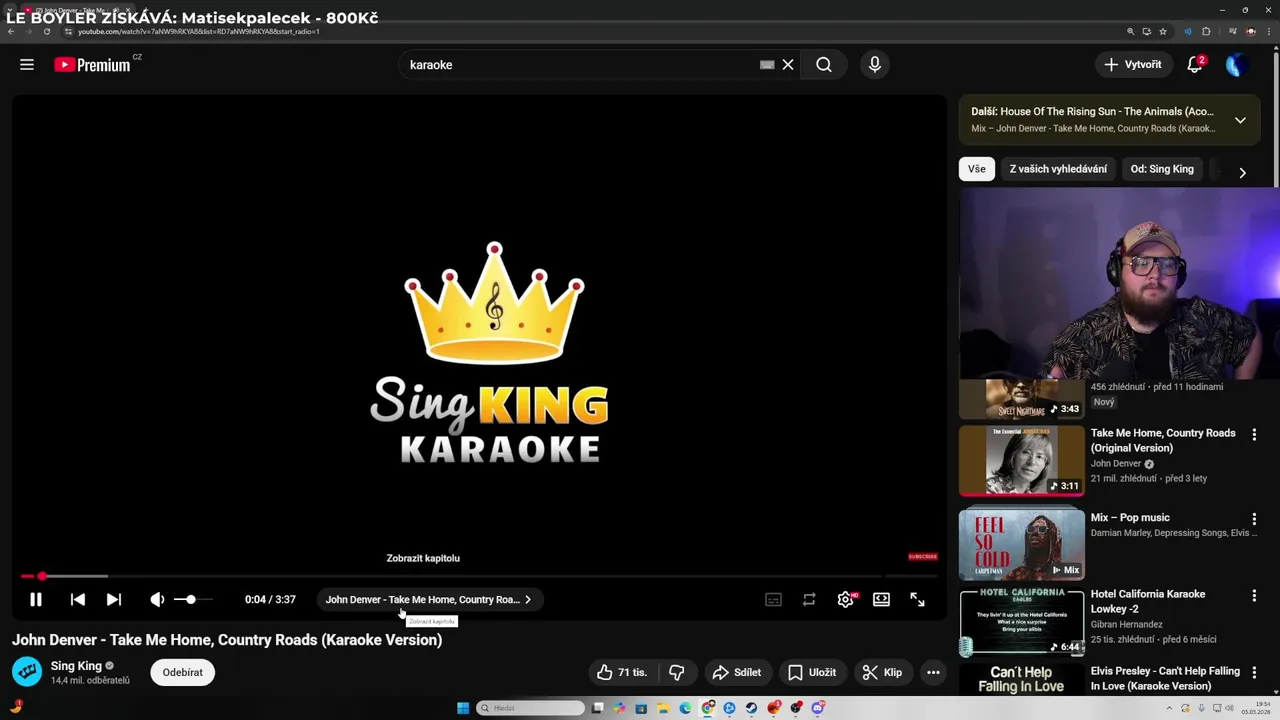The width and height of the screenshot is (1280, 720).
Task: Open options menu for Take Me Home Original Version
Action: [1254, 435]
